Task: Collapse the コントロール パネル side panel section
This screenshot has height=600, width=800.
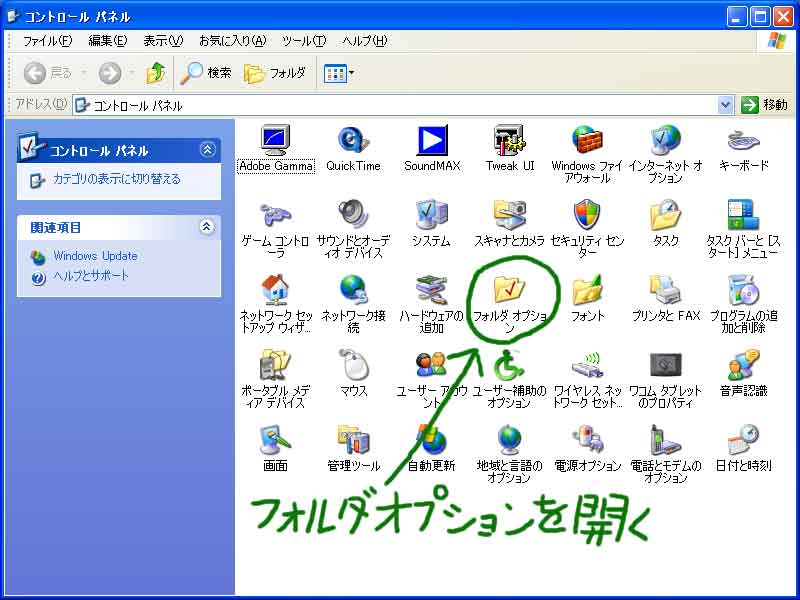Action: [x=207, y=150]
